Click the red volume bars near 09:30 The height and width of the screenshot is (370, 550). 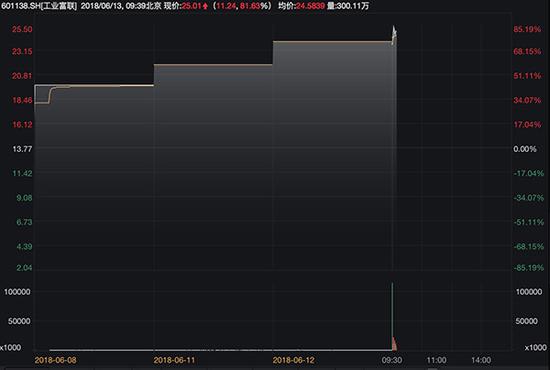click(x=395, y=344)
